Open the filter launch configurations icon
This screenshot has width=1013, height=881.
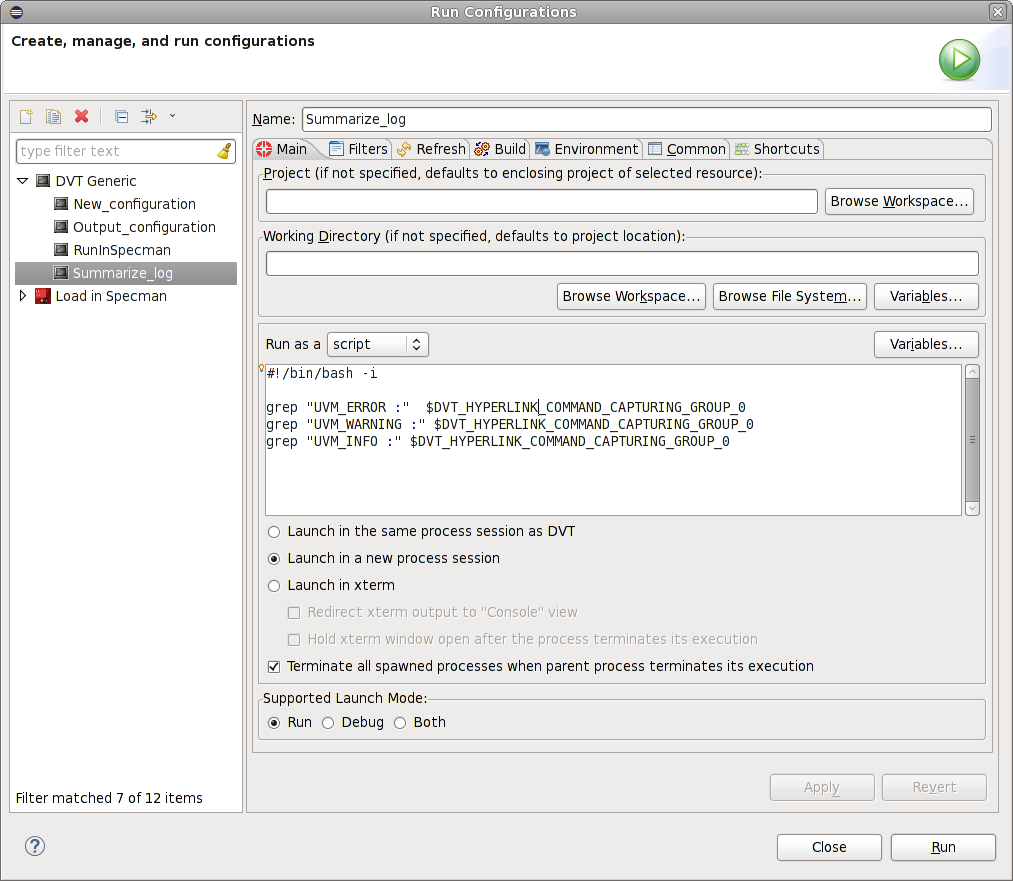tap(146, 116)
